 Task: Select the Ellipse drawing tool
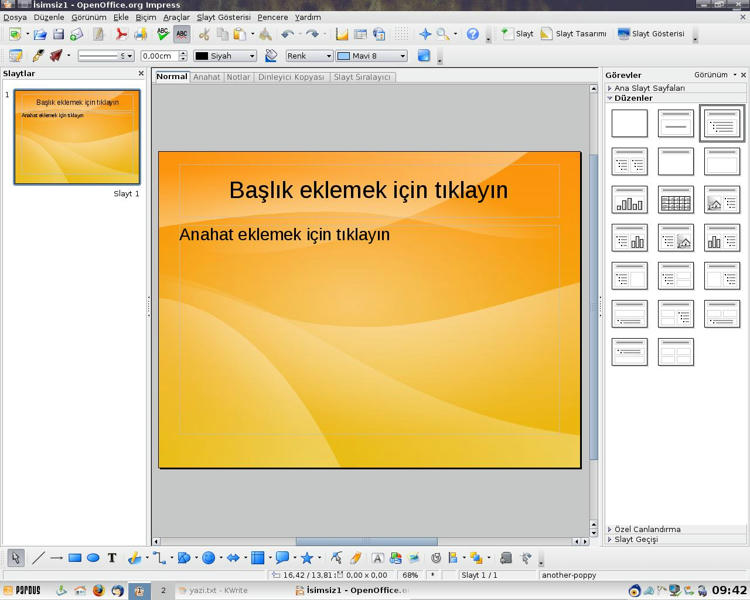click(93, 558)
